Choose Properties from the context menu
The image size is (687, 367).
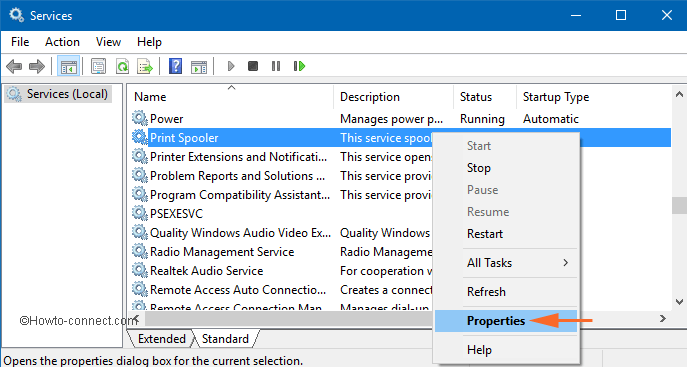506,321
